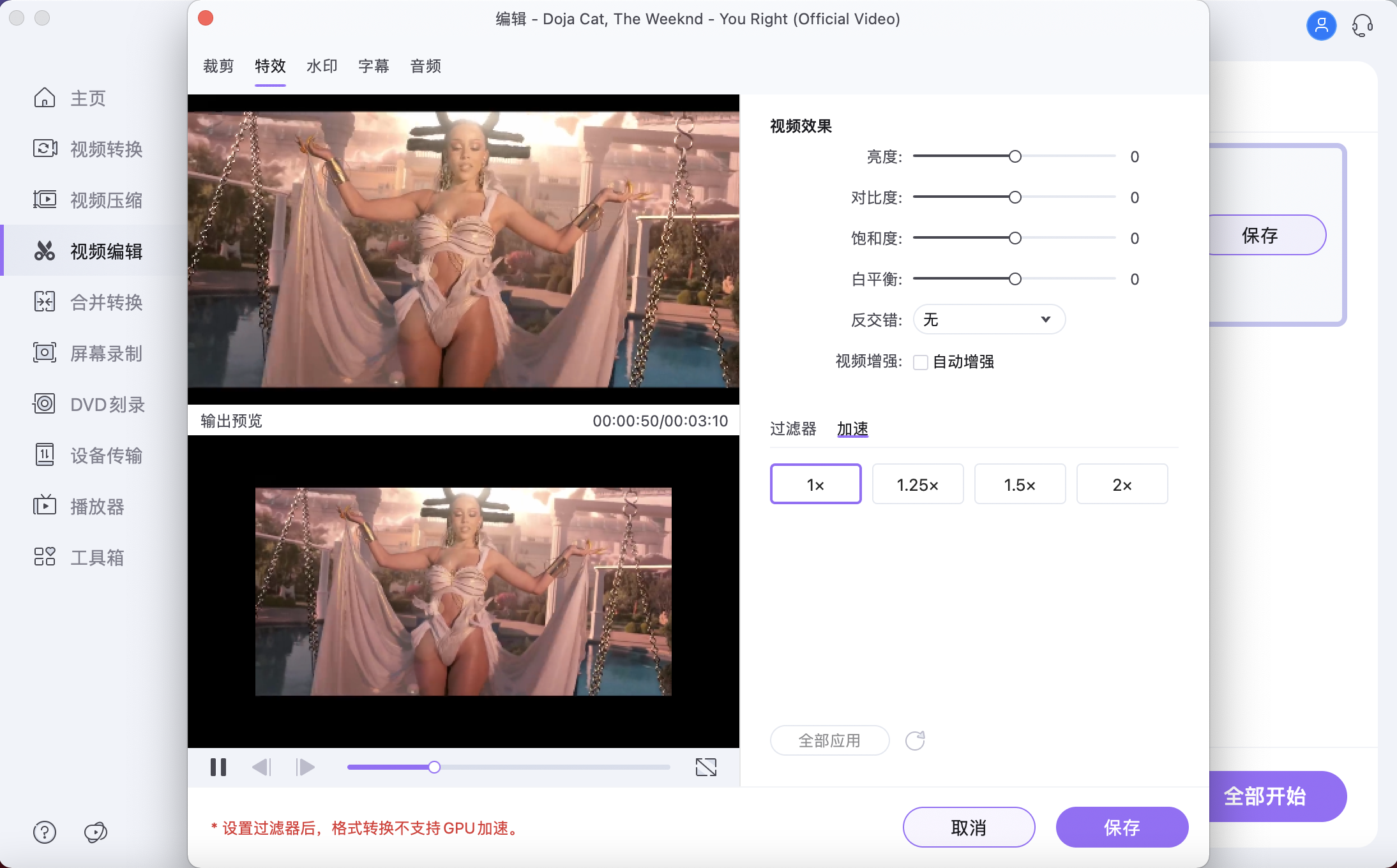Click the 工具箱 toolbox icon
Image resolution: width=1397 pixels, height=868 pixels.
45,557
